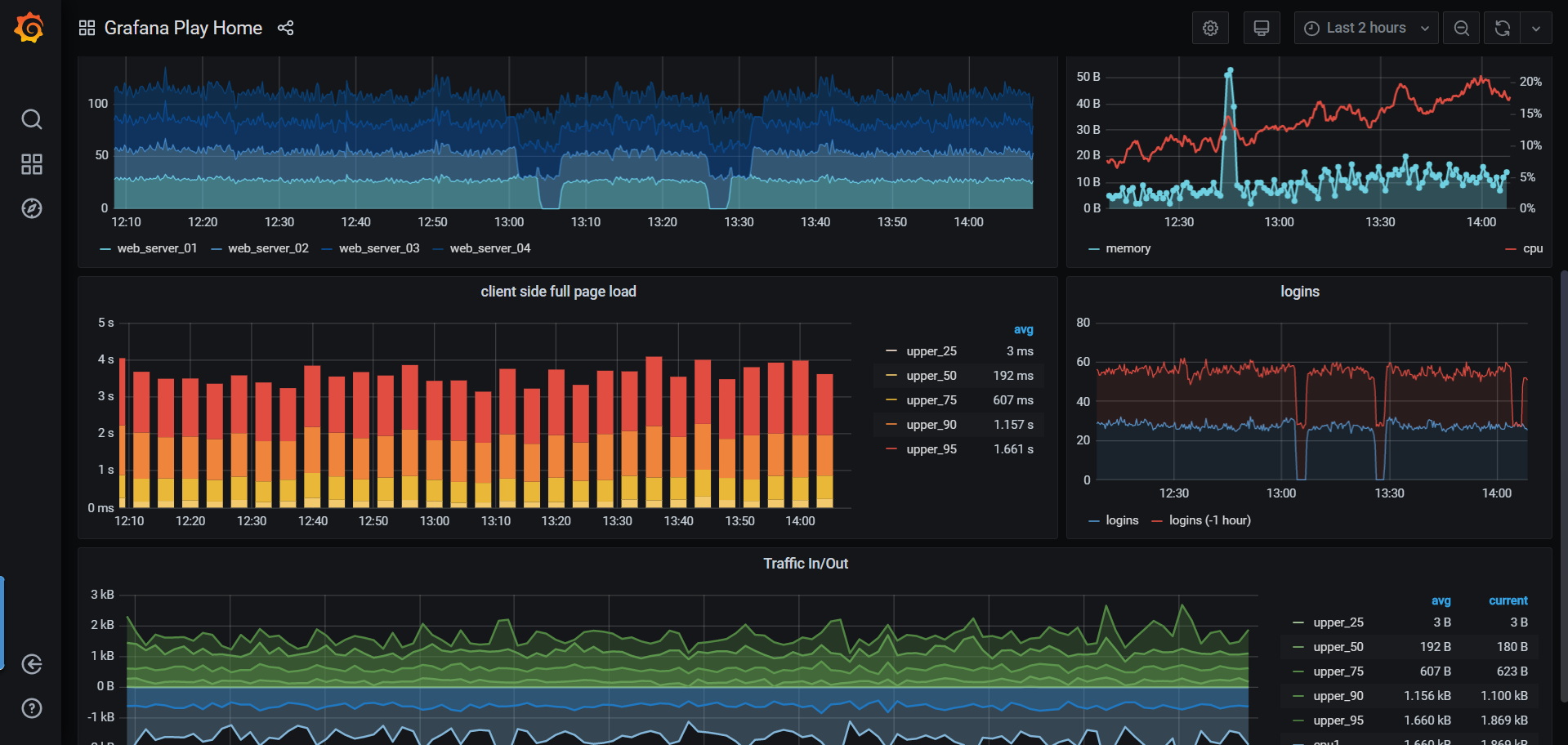Viewport: 1568px width, 745px height.
Task: Open the Traffic In/Out panel title
Action: [x=805, y=563]
